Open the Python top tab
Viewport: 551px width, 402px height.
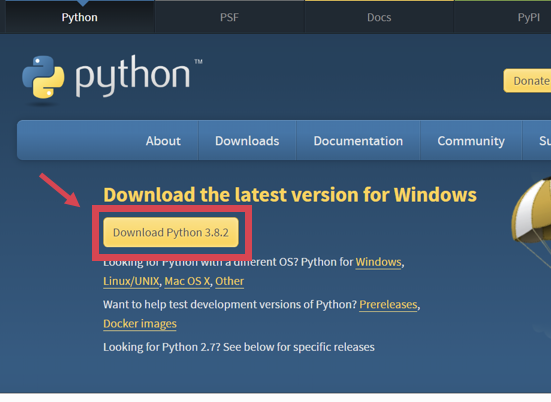coord(79,17)
